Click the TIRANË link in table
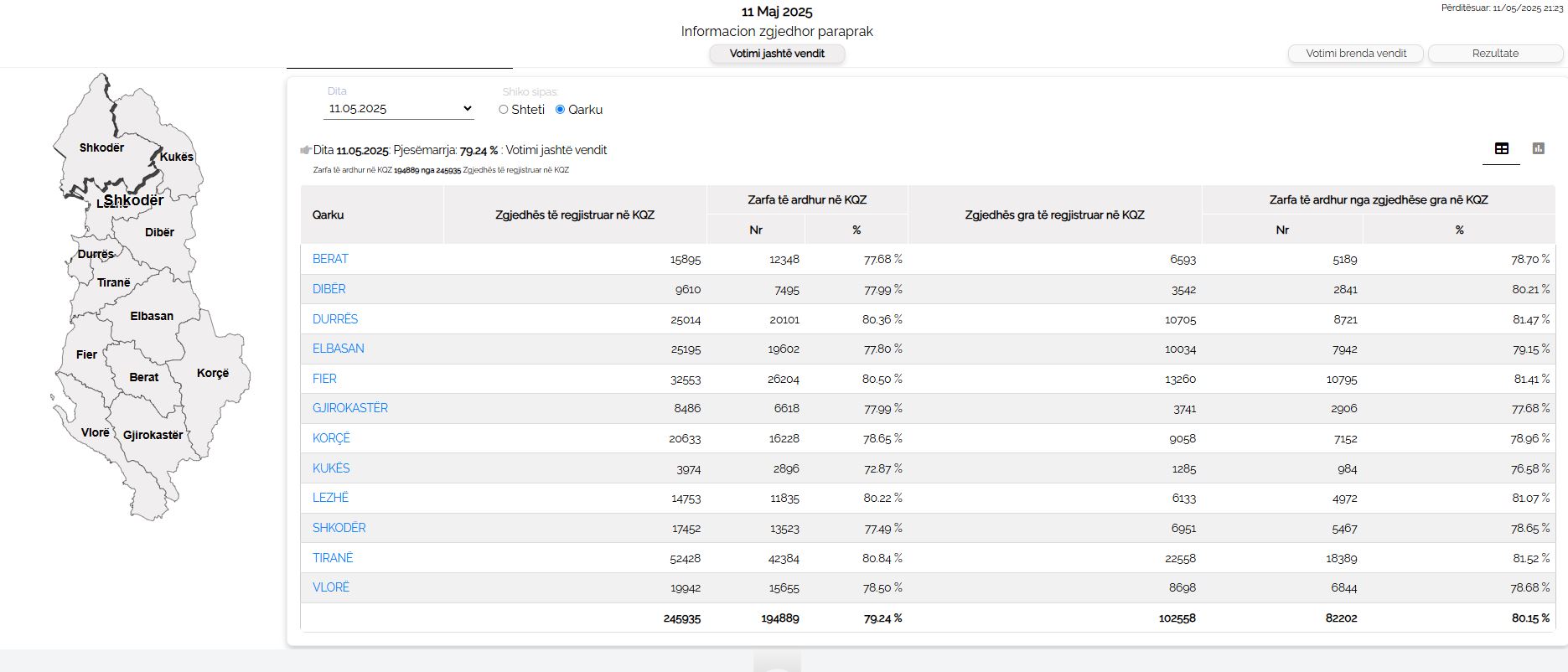This screenshot has height=672, width=1568. point(333,558)
